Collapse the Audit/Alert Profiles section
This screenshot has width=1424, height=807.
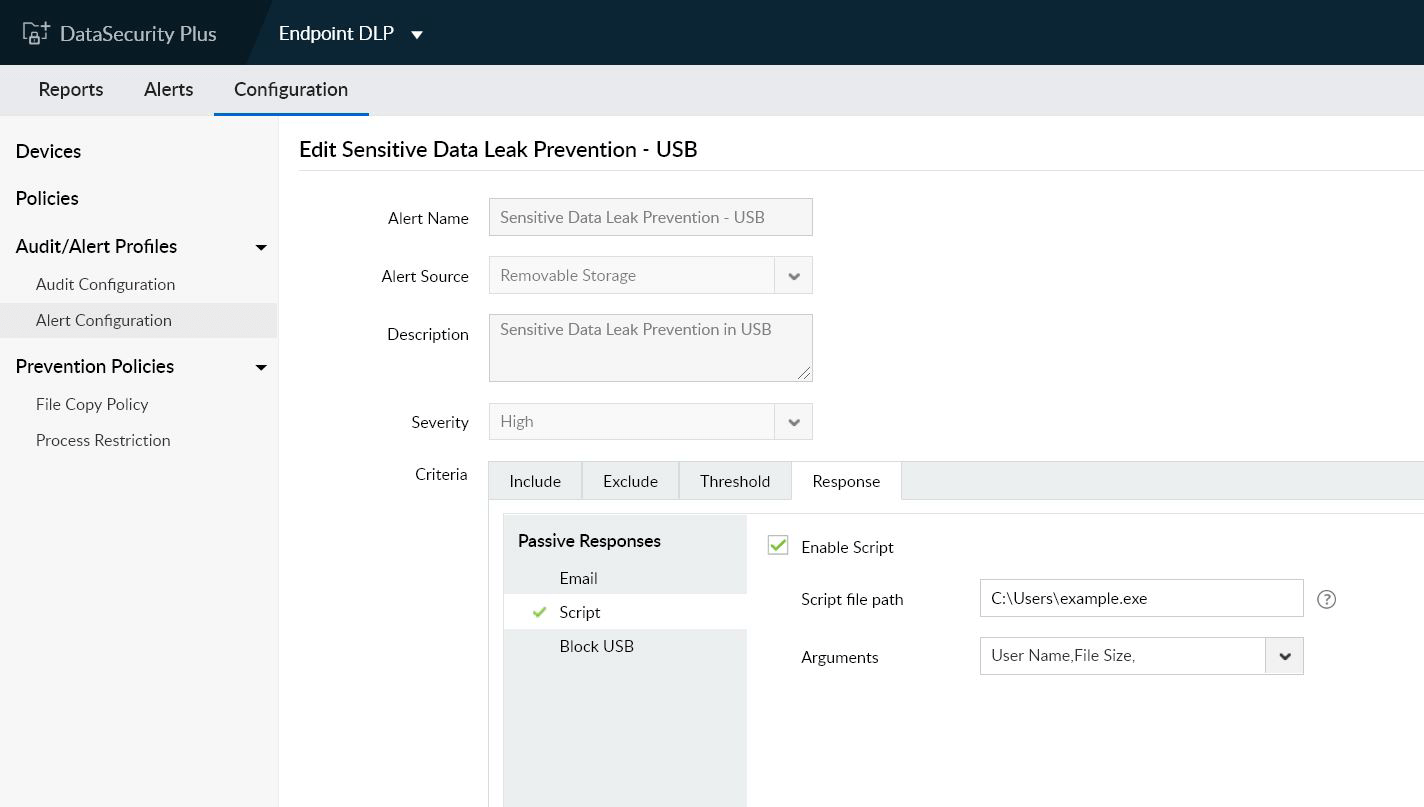(x=261, y=247)
